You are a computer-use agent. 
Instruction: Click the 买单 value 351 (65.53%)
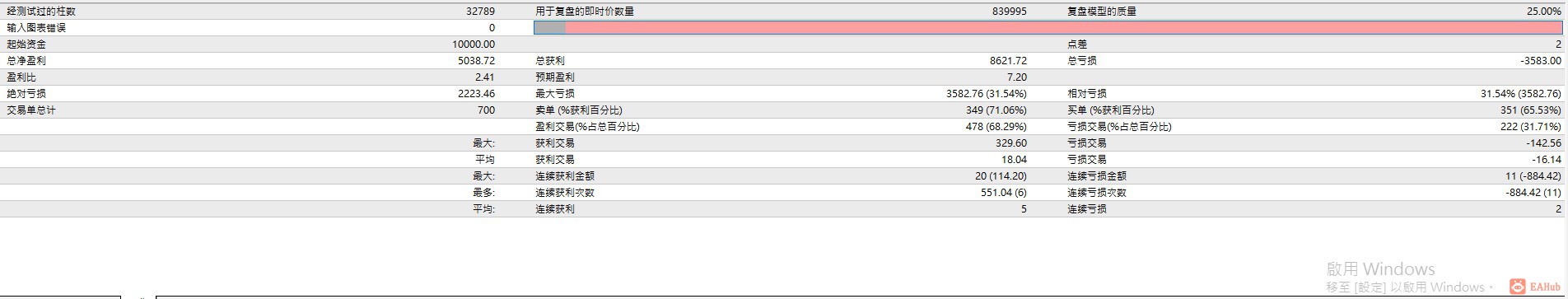[1531, 110]
